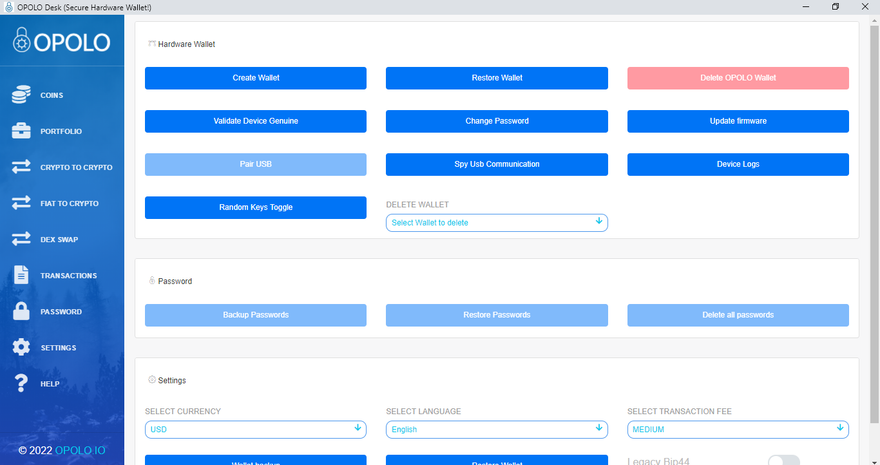Open Portfolio via the briefcase icon

point(21,131)
